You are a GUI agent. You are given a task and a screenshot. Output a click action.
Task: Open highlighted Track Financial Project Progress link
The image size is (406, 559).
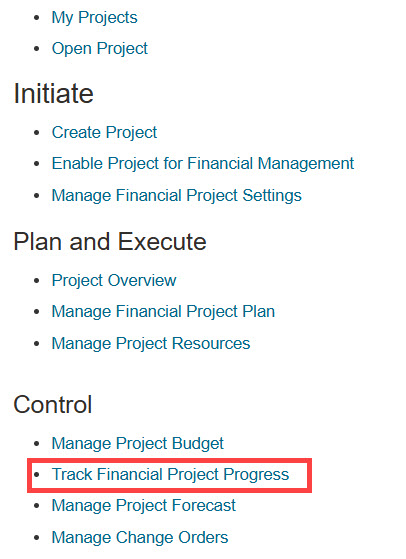170,475
